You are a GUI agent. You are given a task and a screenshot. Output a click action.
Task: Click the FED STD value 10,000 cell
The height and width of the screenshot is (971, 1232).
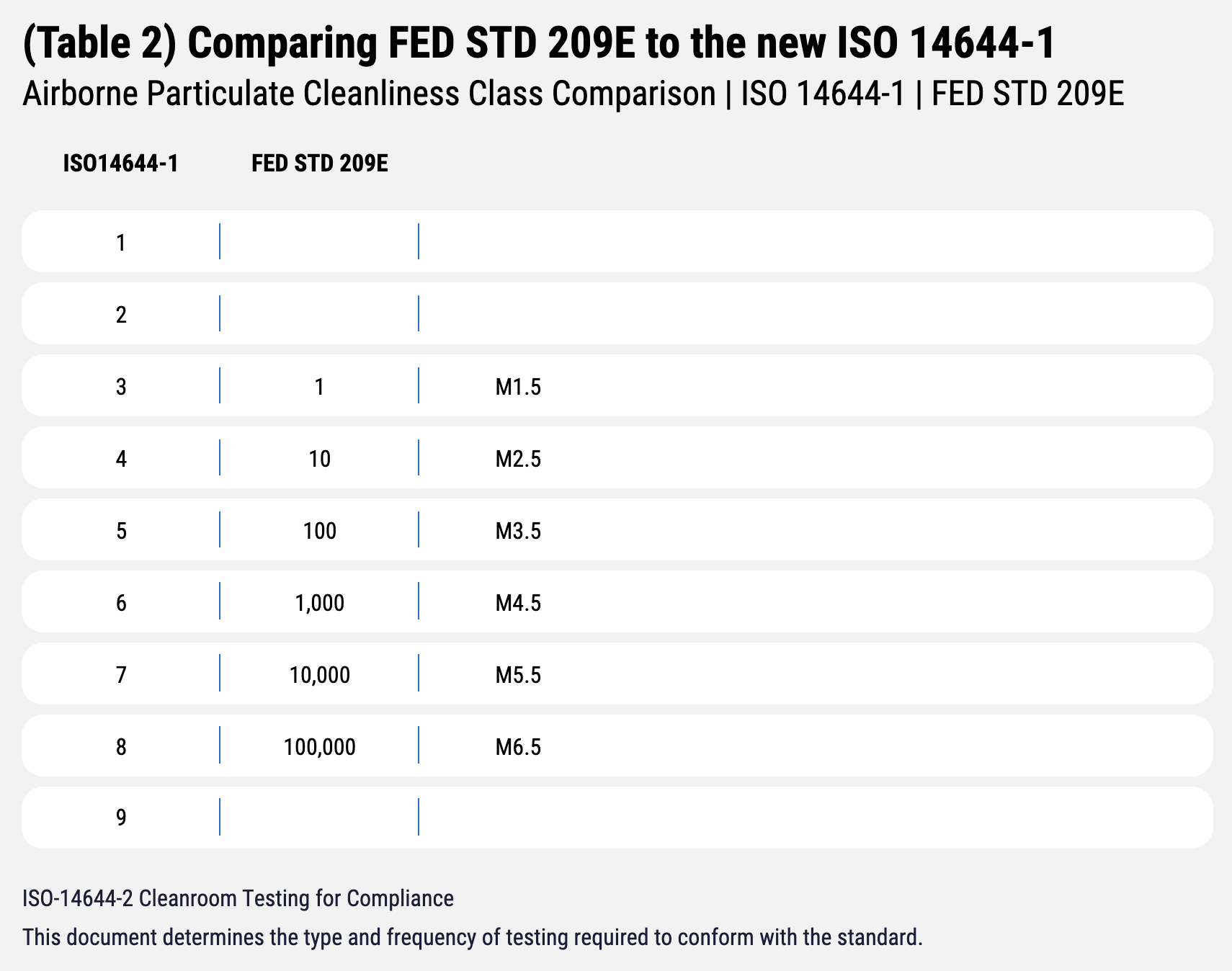[319, 675]
